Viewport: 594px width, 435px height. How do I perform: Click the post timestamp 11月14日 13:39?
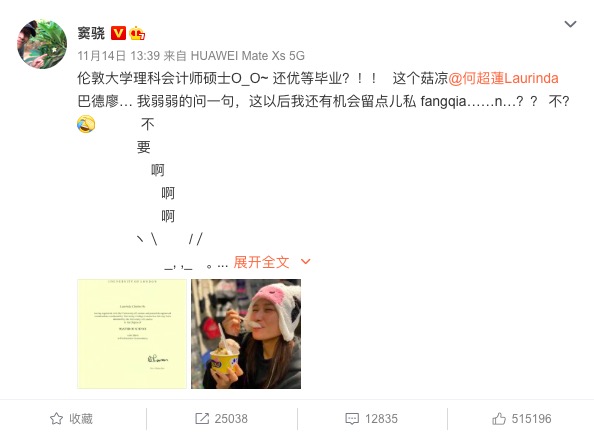coord(119,56)
